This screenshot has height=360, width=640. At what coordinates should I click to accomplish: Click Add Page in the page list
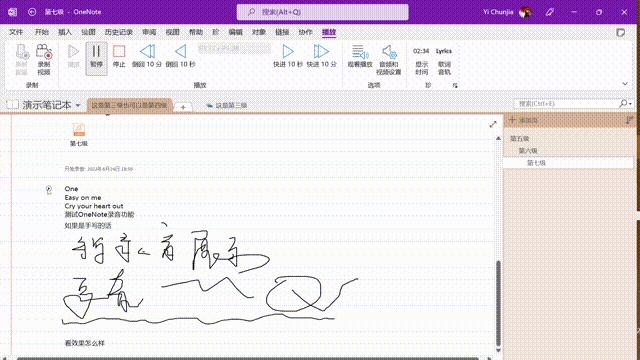pyautogui.click(x=523, y=120)
